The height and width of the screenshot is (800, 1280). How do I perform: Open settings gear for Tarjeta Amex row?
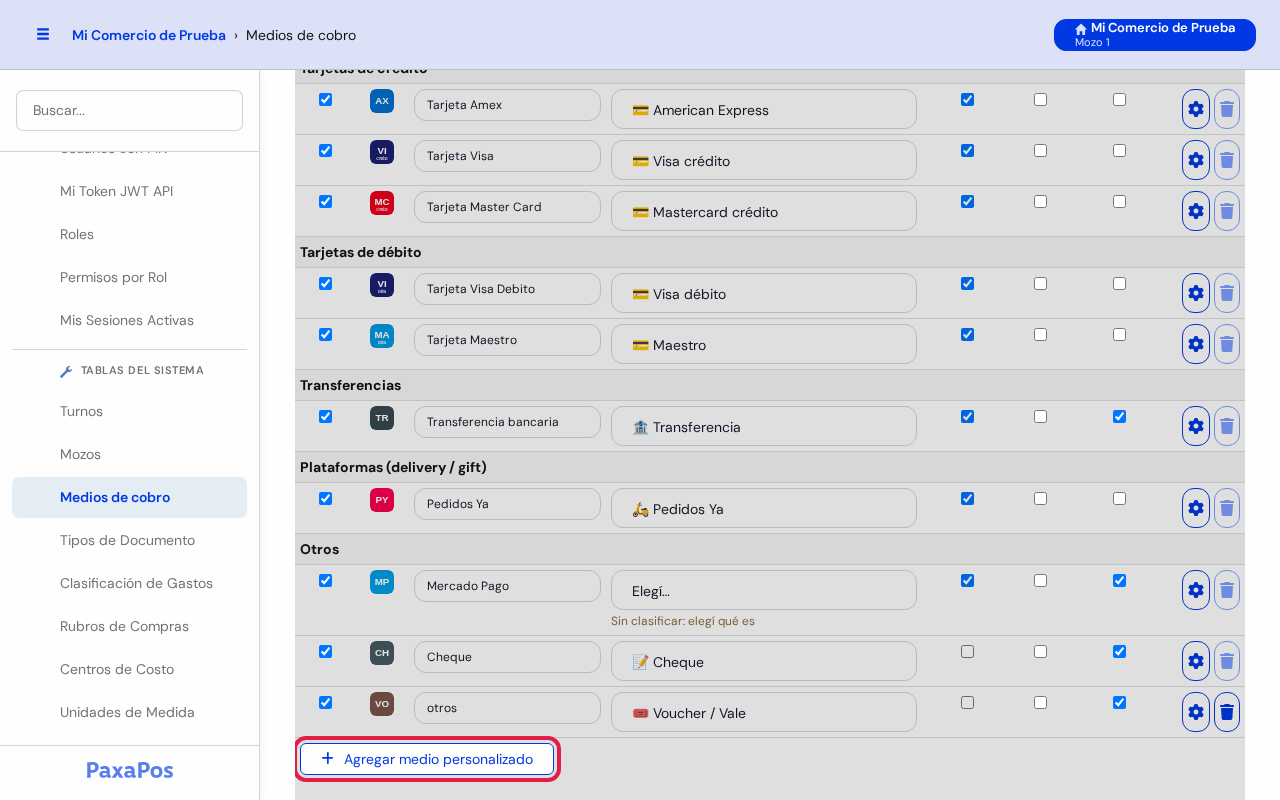pos(1196,109)
